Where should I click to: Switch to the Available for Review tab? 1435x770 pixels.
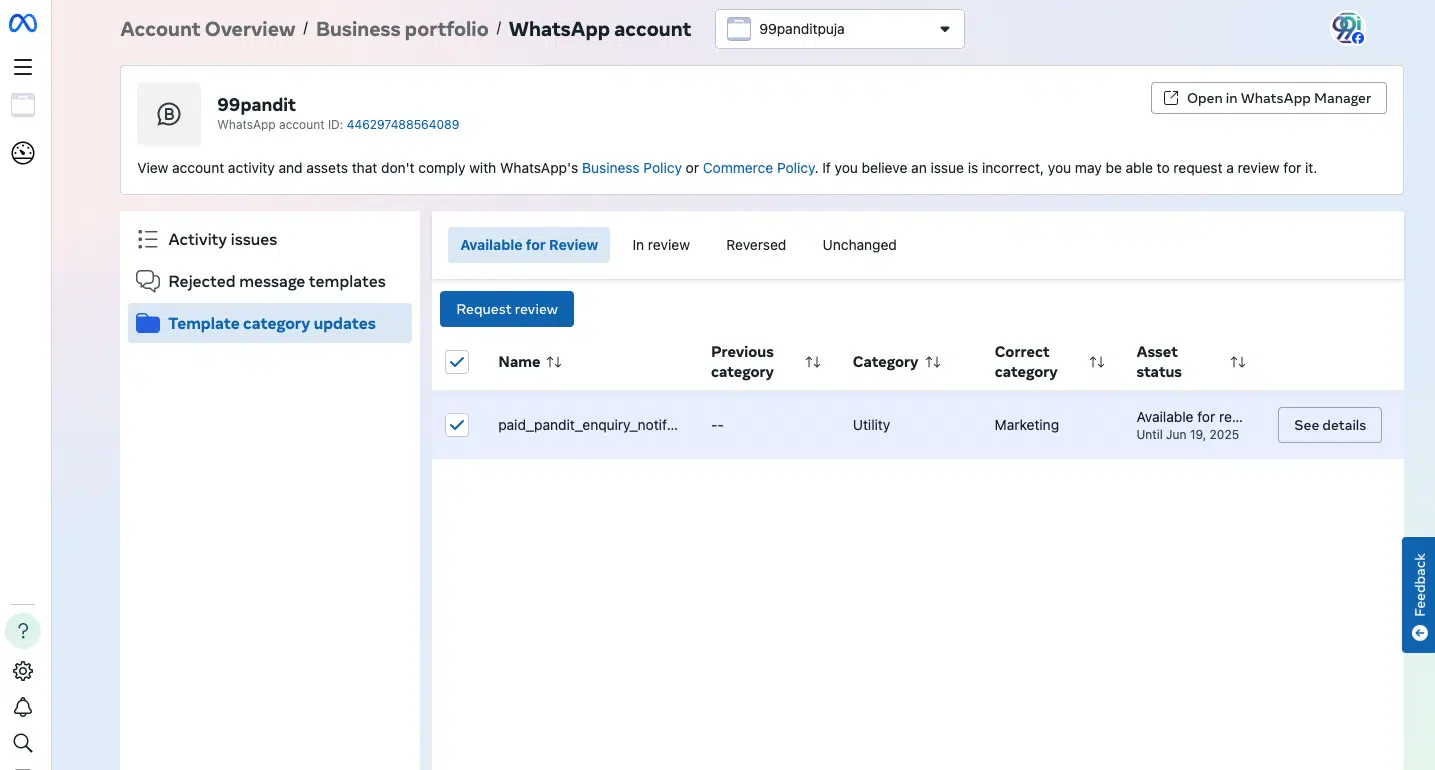pos(529,245)
